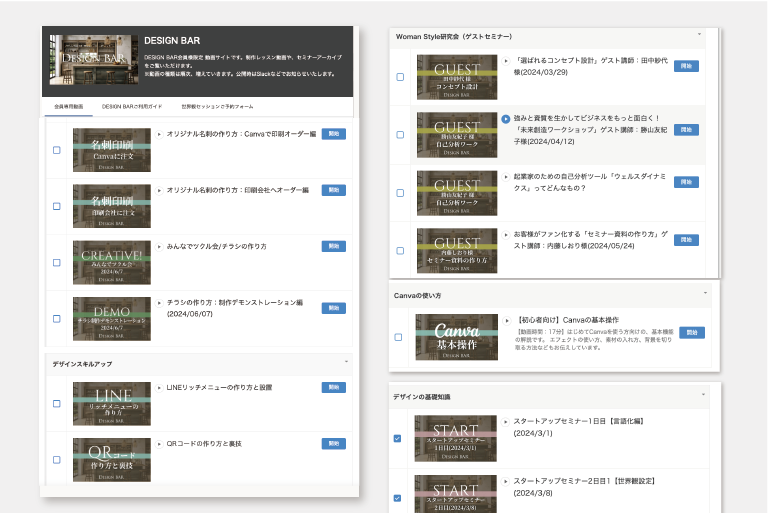
Task: Click play icon next to QRコードの作り方と裏技
Action: coord(159,443)
